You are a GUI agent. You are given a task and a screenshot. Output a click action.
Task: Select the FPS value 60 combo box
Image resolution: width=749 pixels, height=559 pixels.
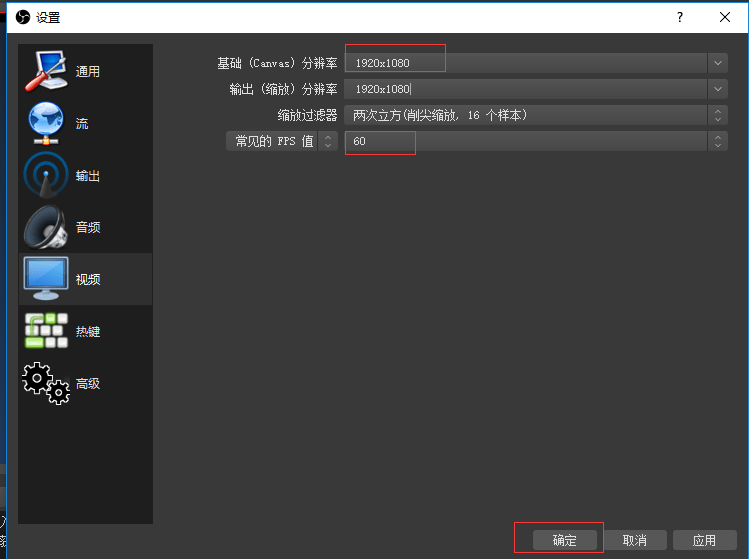[x=536, y=141]
